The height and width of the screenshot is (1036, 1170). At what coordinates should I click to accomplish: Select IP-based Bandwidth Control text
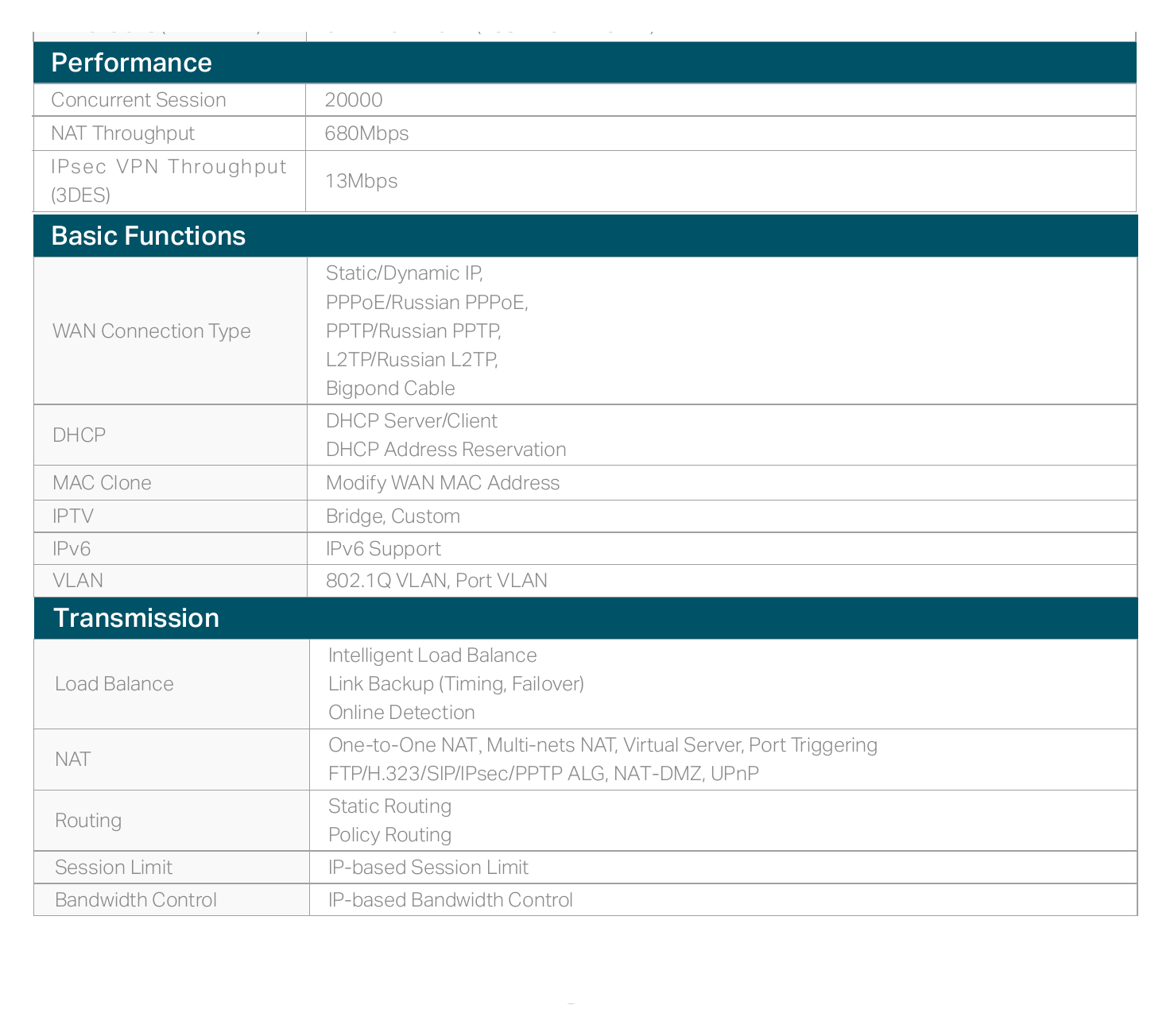(451, 900)
